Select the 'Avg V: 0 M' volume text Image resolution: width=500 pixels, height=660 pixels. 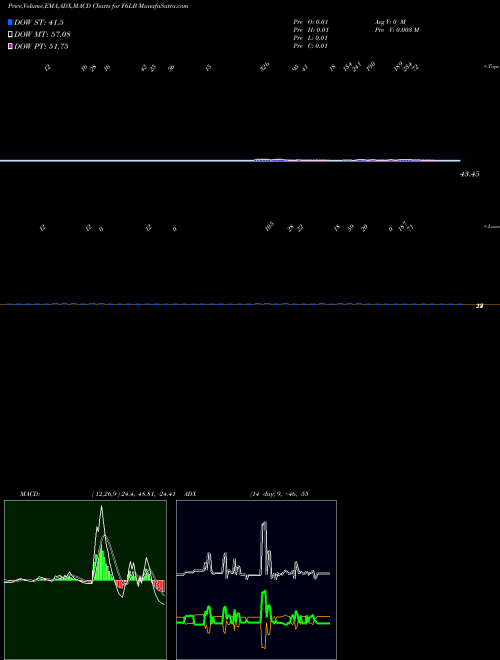(390, 22)
